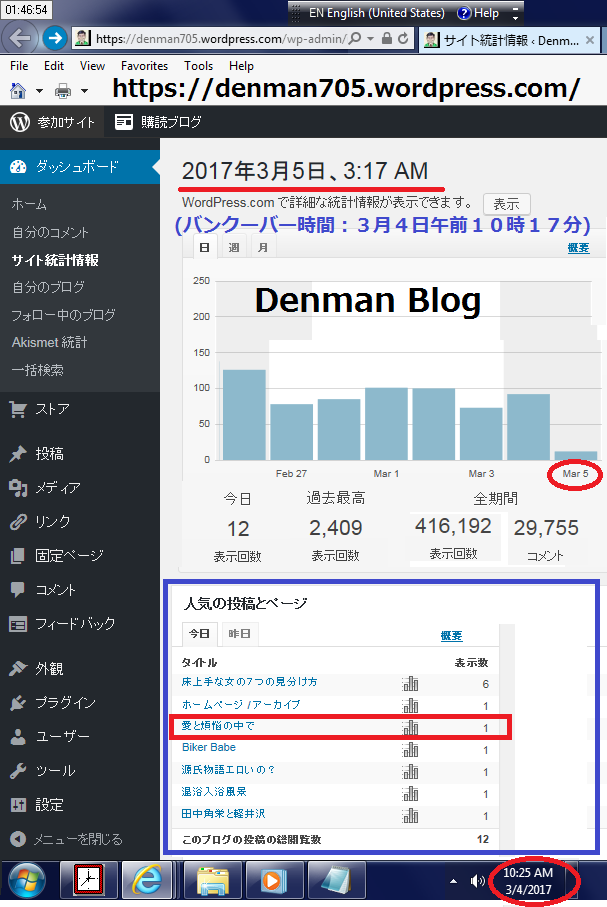Click the 概要 link above the chart
607x907 pixels.
(x=578, y=248)
